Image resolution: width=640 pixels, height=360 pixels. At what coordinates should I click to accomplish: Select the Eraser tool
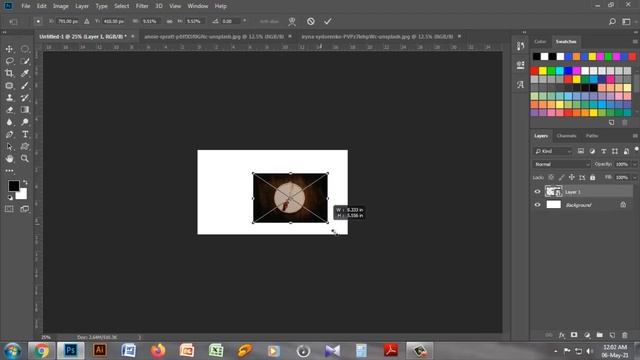[x=9, y=110]
